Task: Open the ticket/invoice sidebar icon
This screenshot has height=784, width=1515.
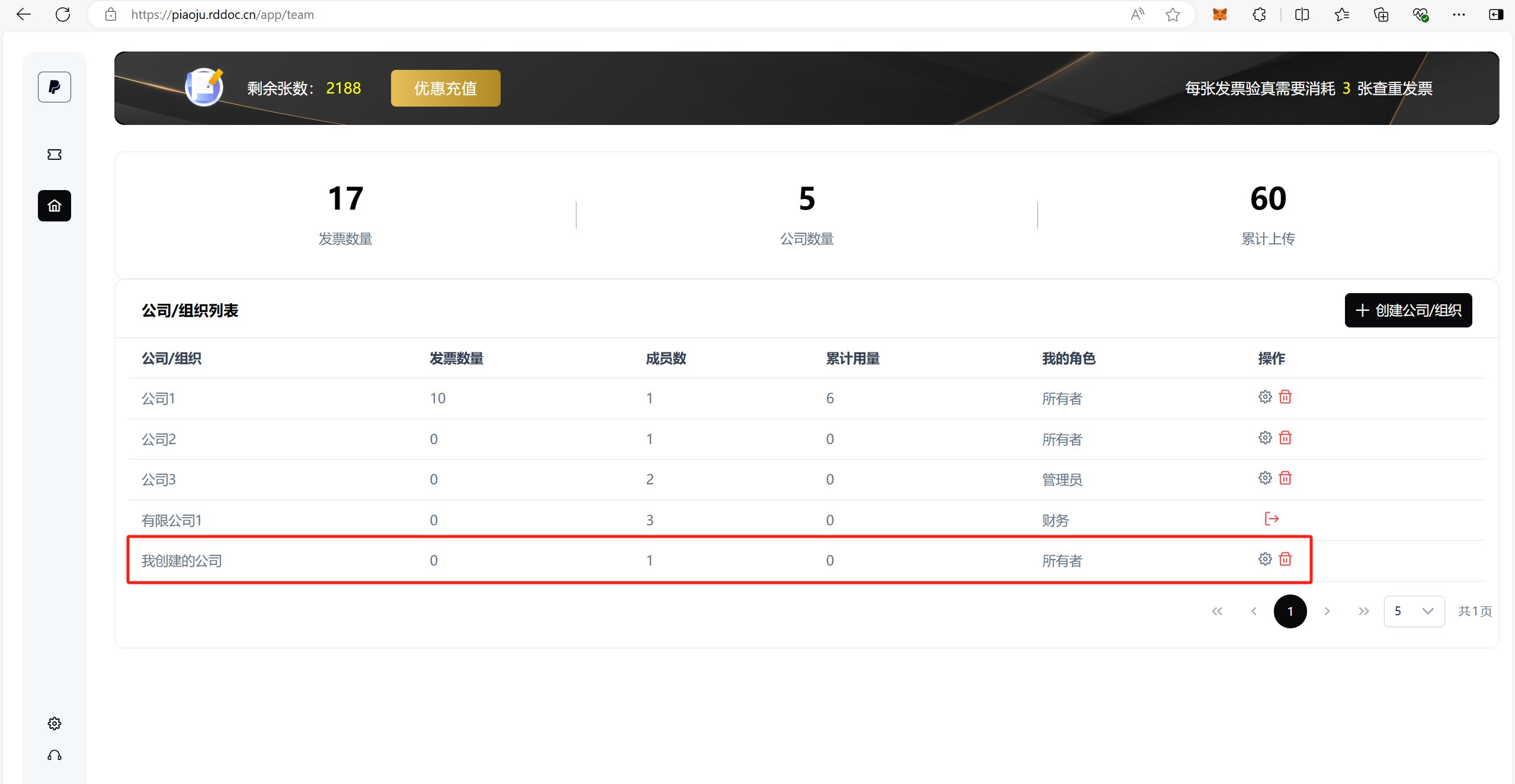Action: (55, 155)
